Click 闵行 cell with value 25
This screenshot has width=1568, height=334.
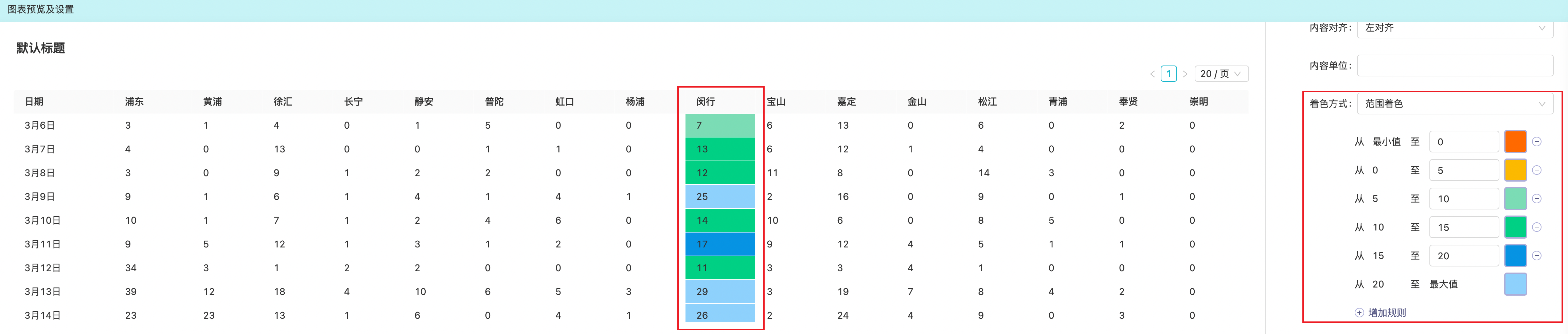pyautogui.click(x=720, y=197)
